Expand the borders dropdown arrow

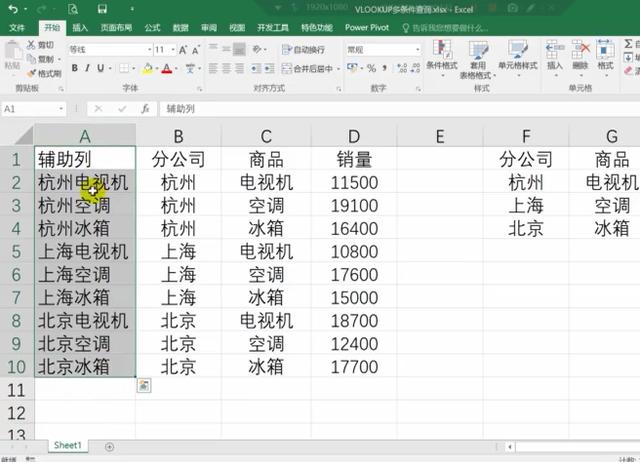[133, 69]
